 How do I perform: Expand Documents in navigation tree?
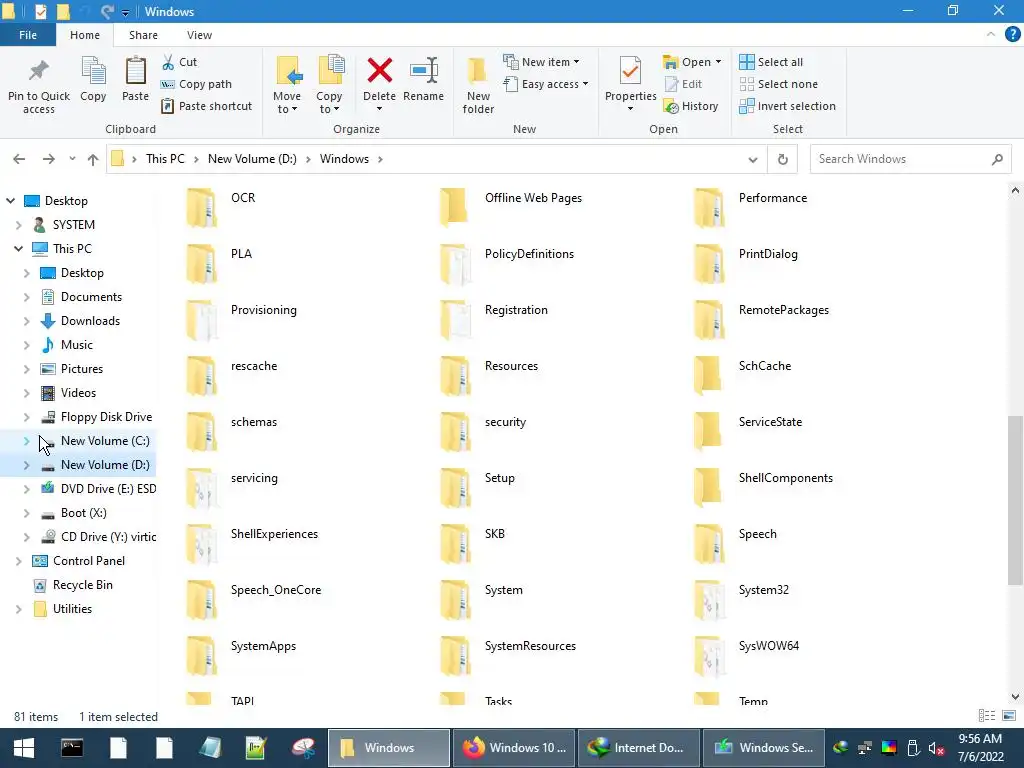pyautogui.click(x=26, y=297)
